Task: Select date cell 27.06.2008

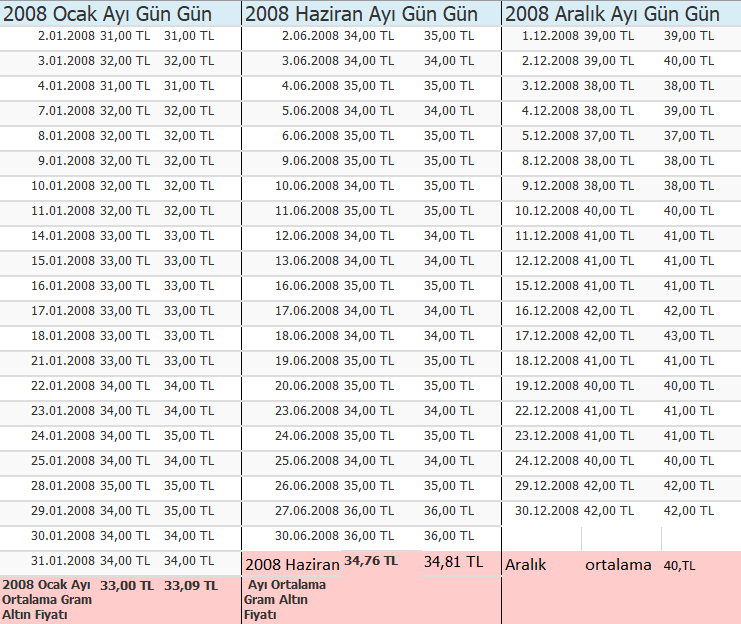Action: coord(307,511)
